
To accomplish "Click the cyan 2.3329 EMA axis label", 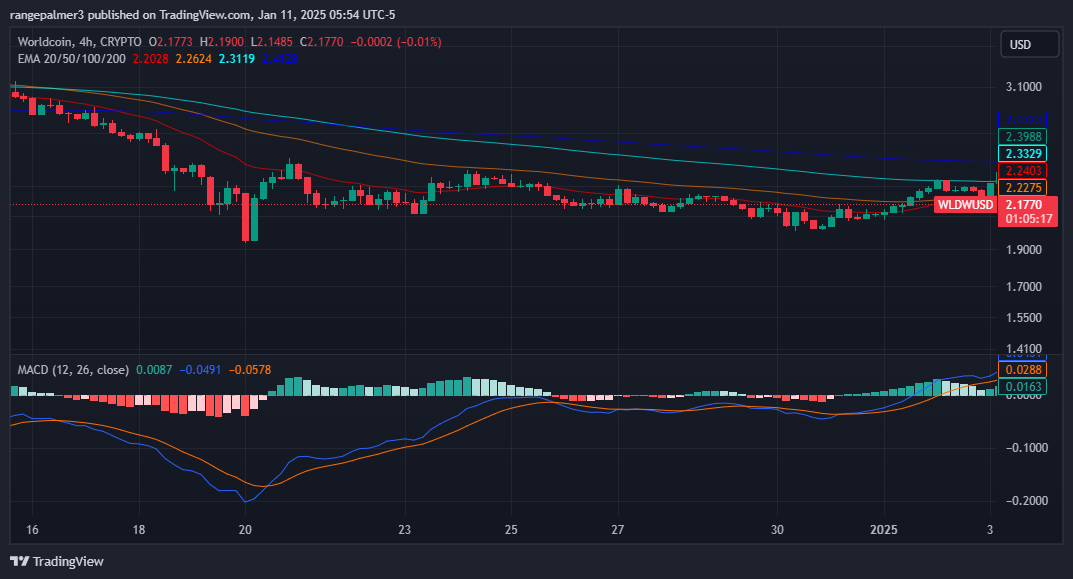I will (x=1026, y=154).
